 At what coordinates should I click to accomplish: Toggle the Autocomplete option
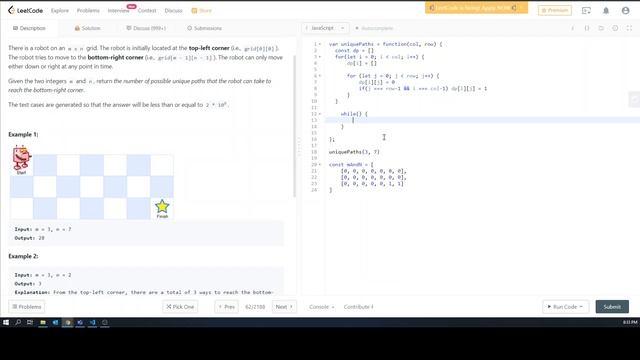tap(374, 28)
